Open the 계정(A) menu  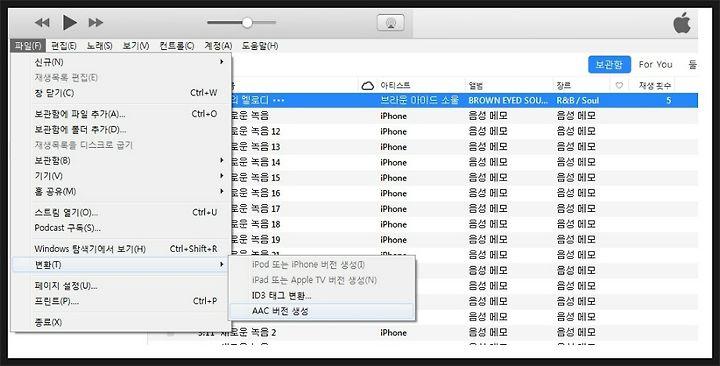click(x=218, y=45)
